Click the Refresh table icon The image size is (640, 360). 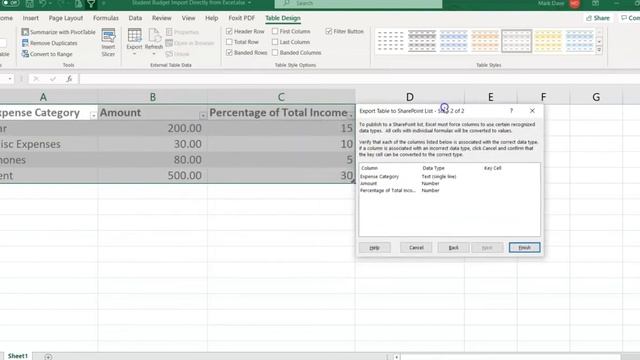pyautogui.click(x=154, y=36)
